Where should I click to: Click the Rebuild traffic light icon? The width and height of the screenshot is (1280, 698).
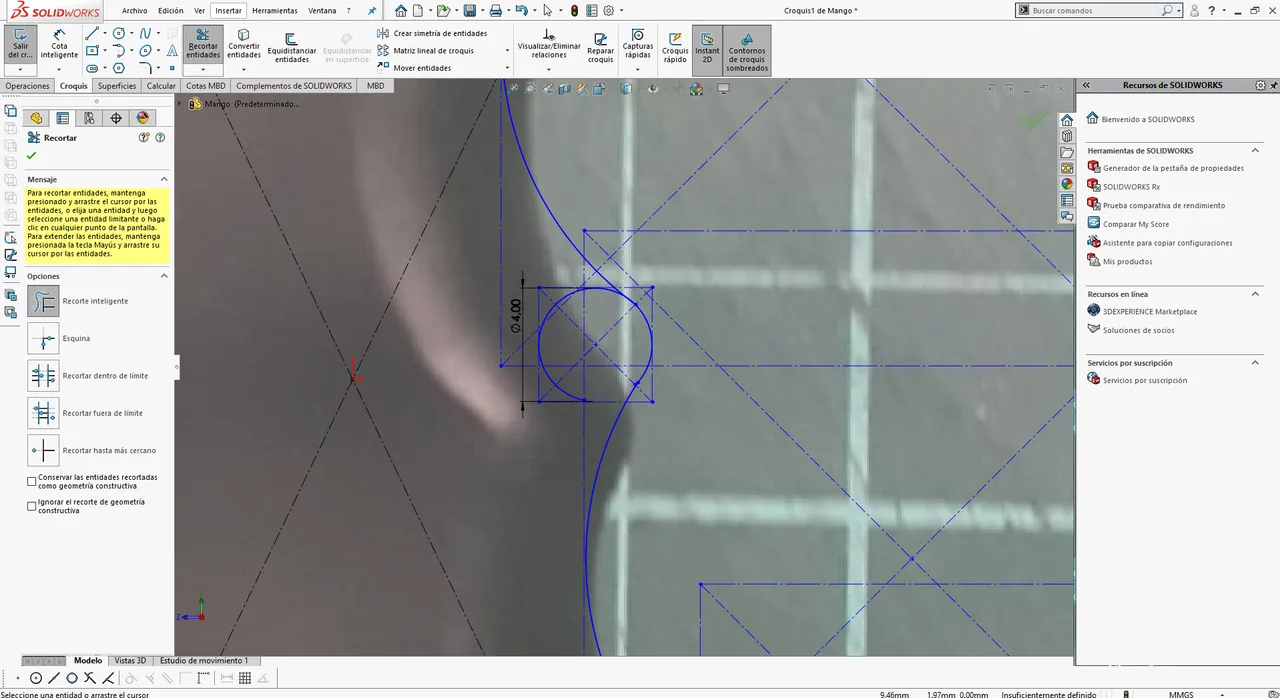574,10
